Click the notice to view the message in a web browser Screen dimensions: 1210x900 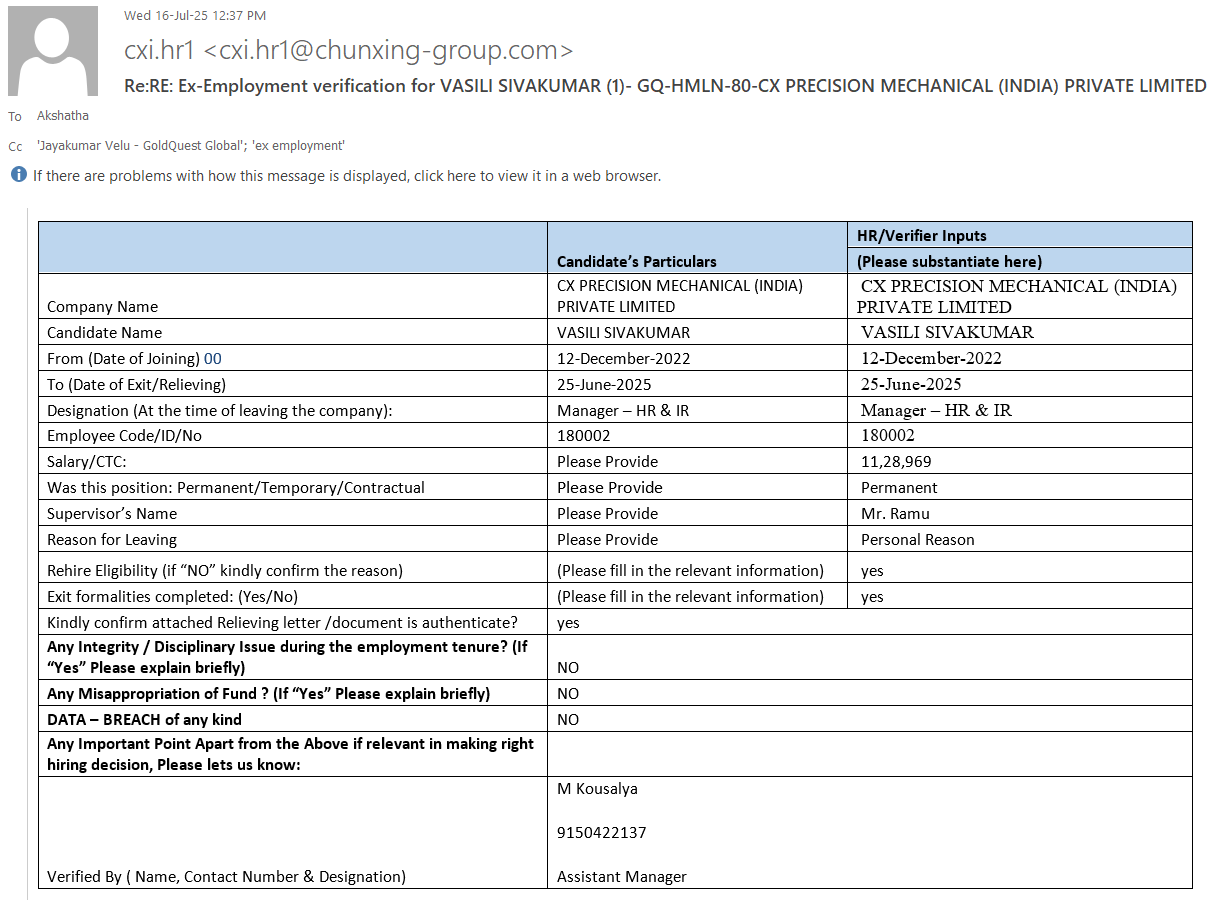346,176
